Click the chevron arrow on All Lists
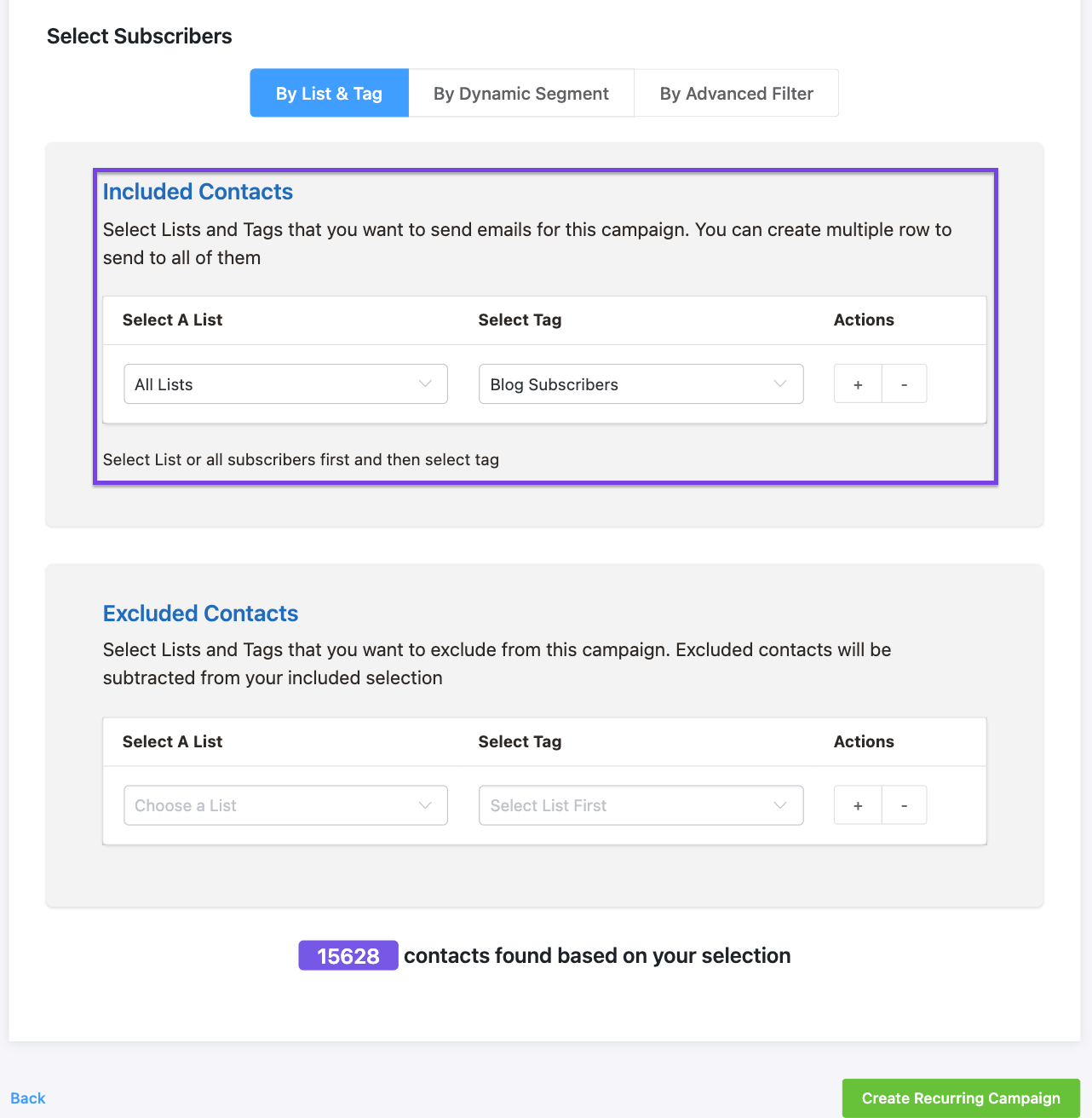 coord(425,384)
